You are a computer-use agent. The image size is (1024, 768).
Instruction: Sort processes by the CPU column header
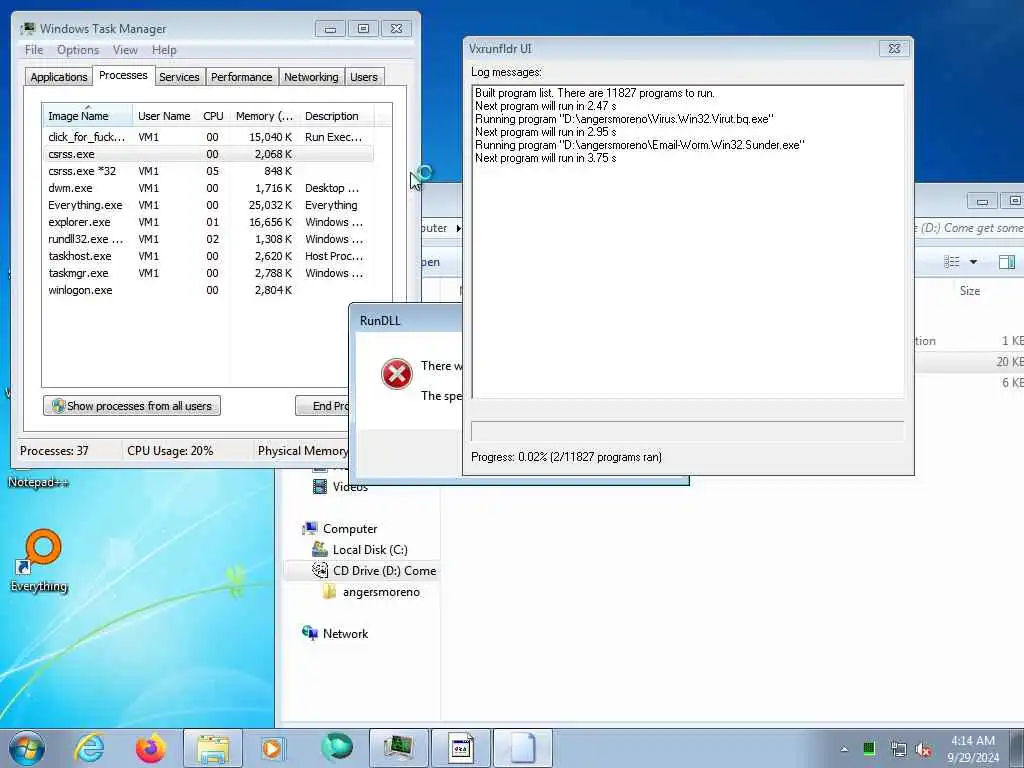point(213,116)
